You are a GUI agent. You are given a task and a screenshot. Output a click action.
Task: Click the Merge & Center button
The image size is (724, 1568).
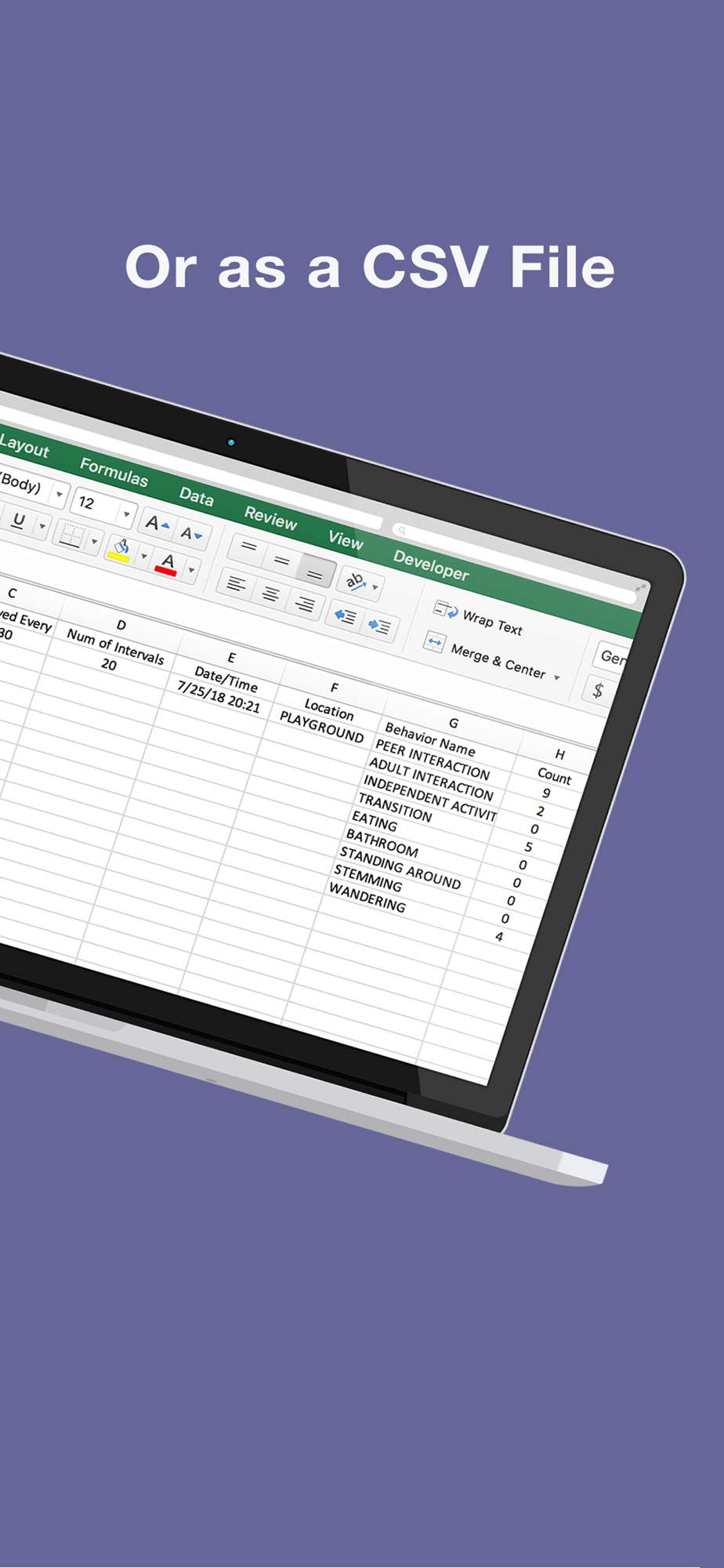point(484,655)
